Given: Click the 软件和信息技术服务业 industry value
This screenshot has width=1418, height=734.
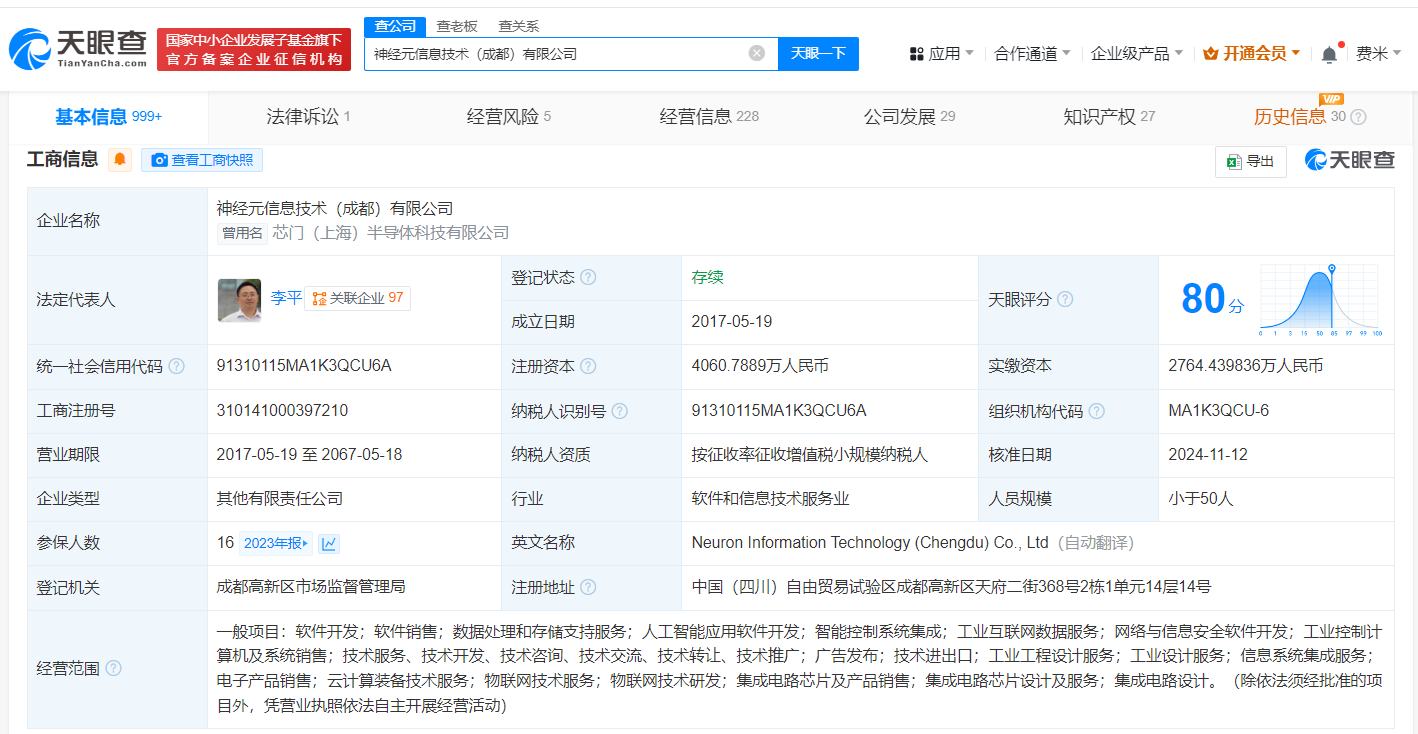Looking at the screenshot, I should click(770, 499).
